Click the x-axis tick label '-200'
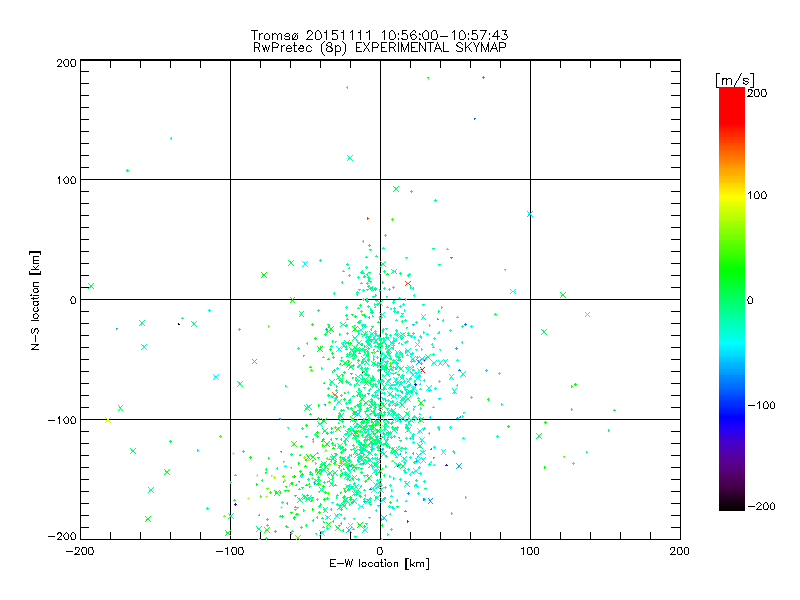The width and height of the screenshot is (800, 600). [x=80, y=551]
